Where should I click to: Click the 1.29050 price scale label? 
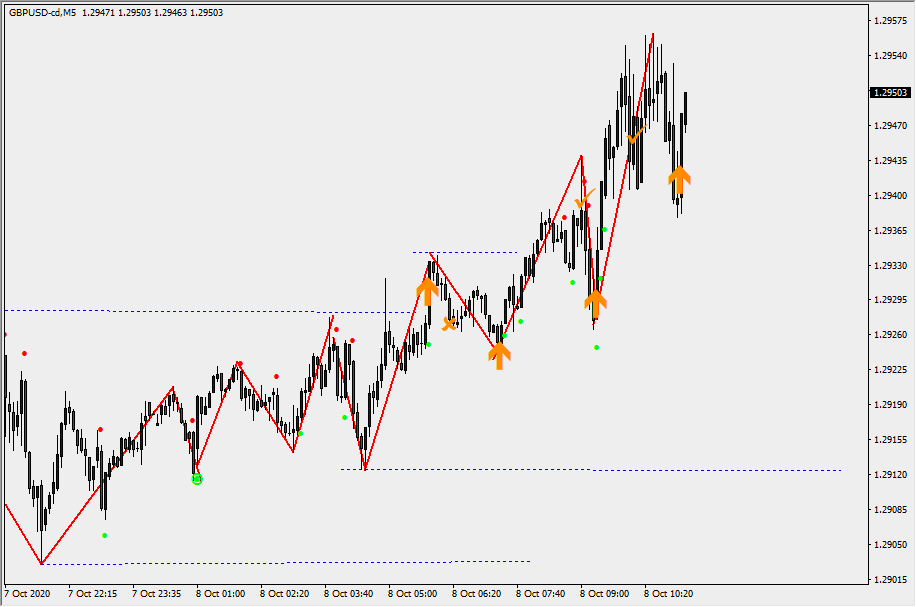889,545
